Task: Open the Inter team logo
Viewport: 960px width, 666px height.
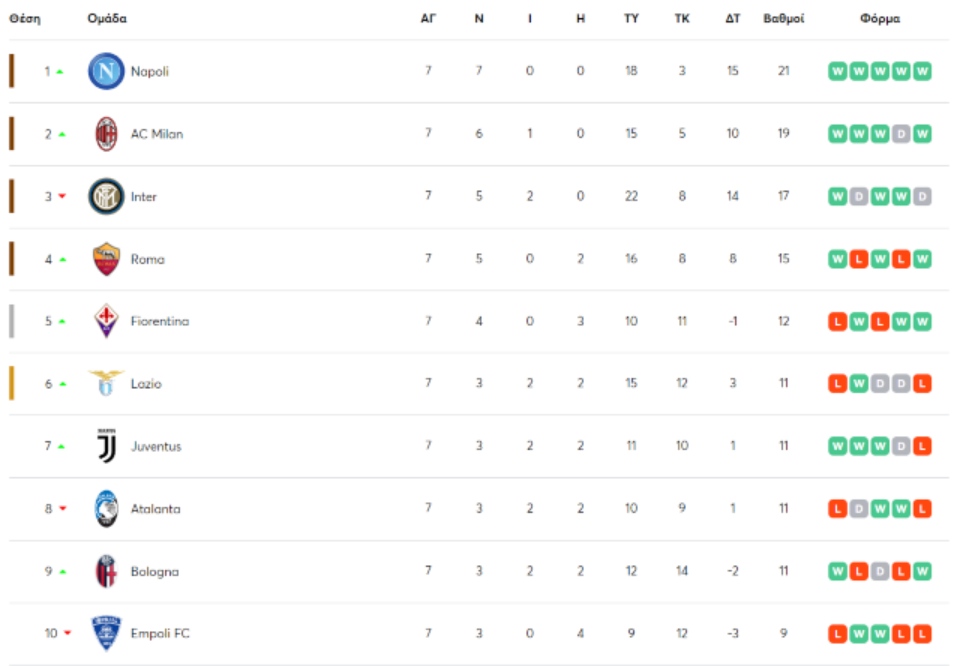Action: coord(106,196)
